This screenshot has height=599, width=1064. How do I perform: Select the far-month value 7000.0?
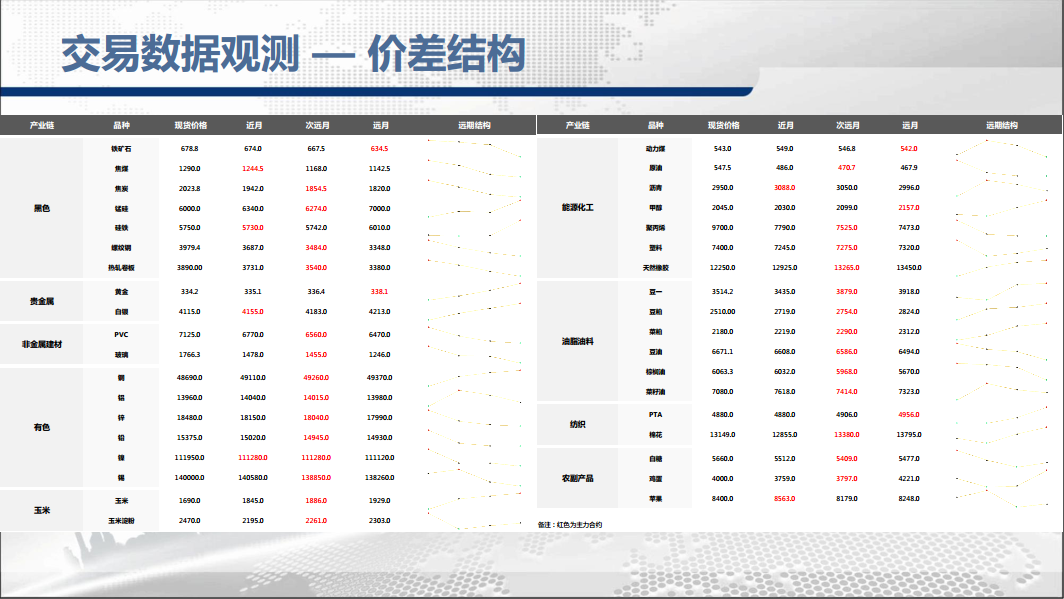click(379, 208)
